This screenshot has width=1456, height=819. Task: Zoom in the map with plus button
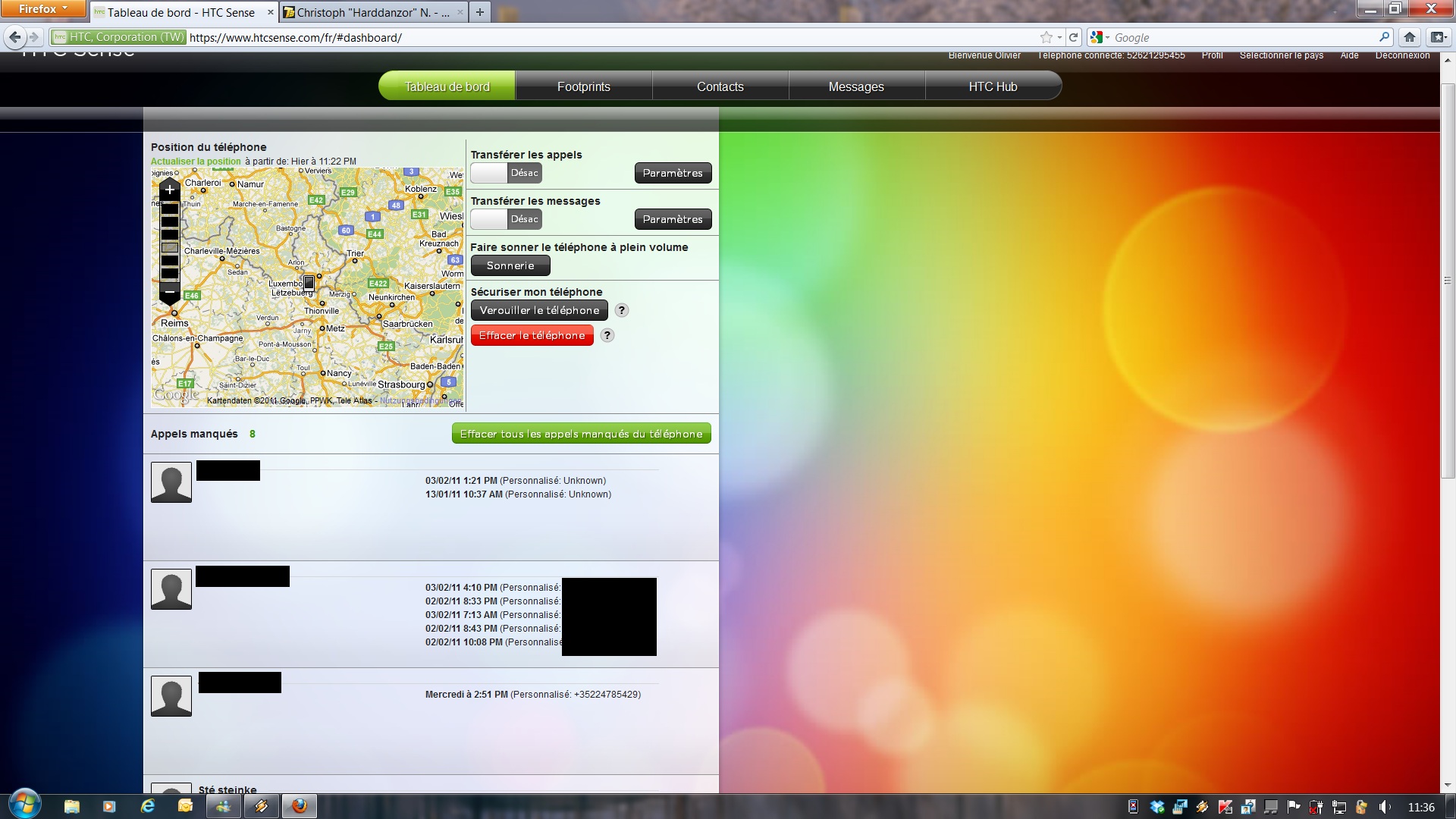point(170,190)
